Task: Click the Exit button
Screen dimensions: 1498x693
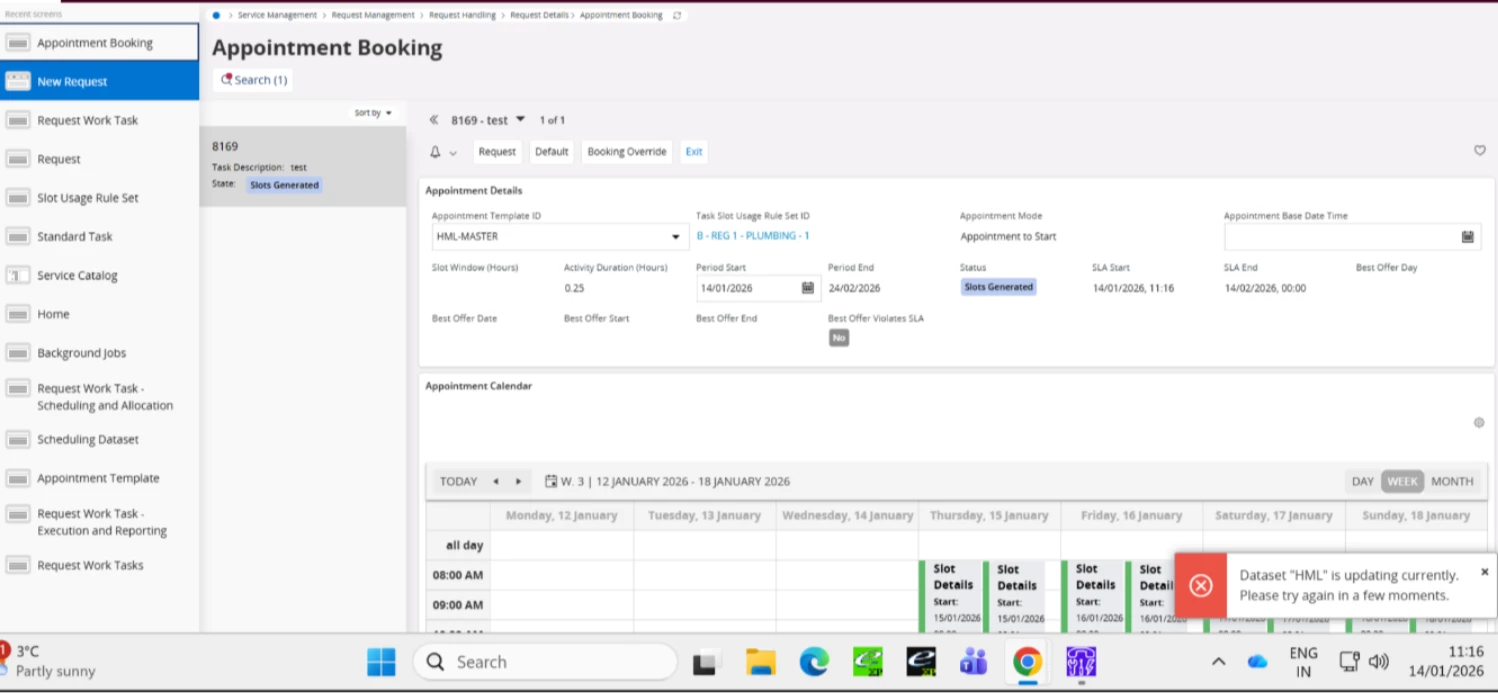Action: point(694,152)
